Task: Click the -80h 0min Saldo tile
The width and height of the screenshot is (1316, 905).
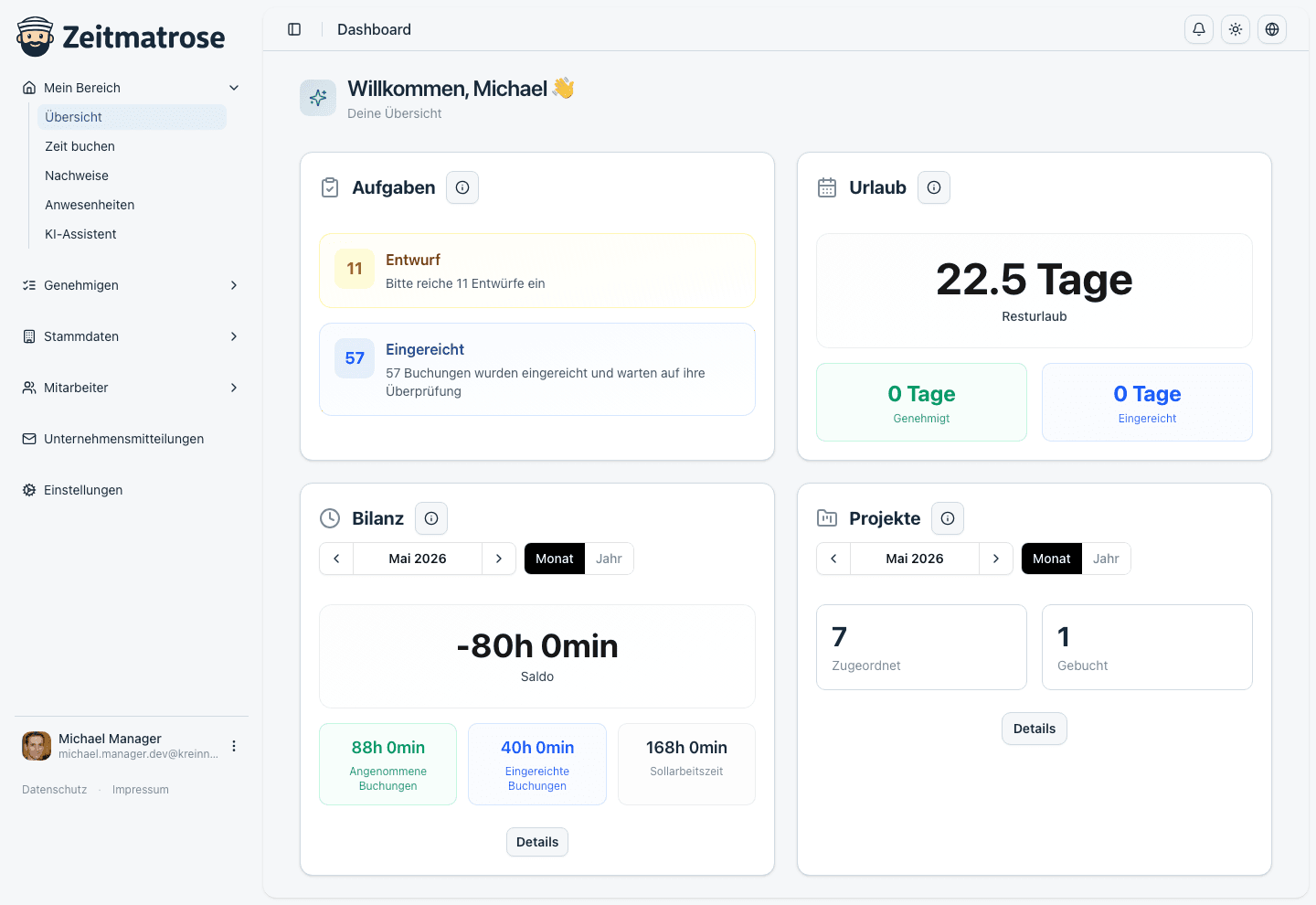Action: tap(537, 656)
